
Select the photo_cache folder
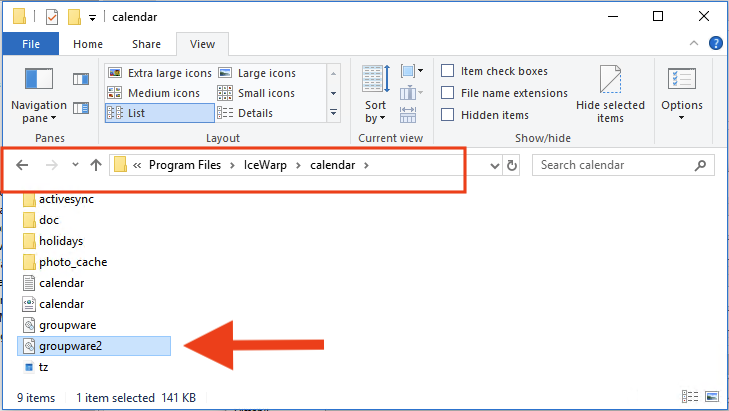pyautogui.click(x=65, y=262)
